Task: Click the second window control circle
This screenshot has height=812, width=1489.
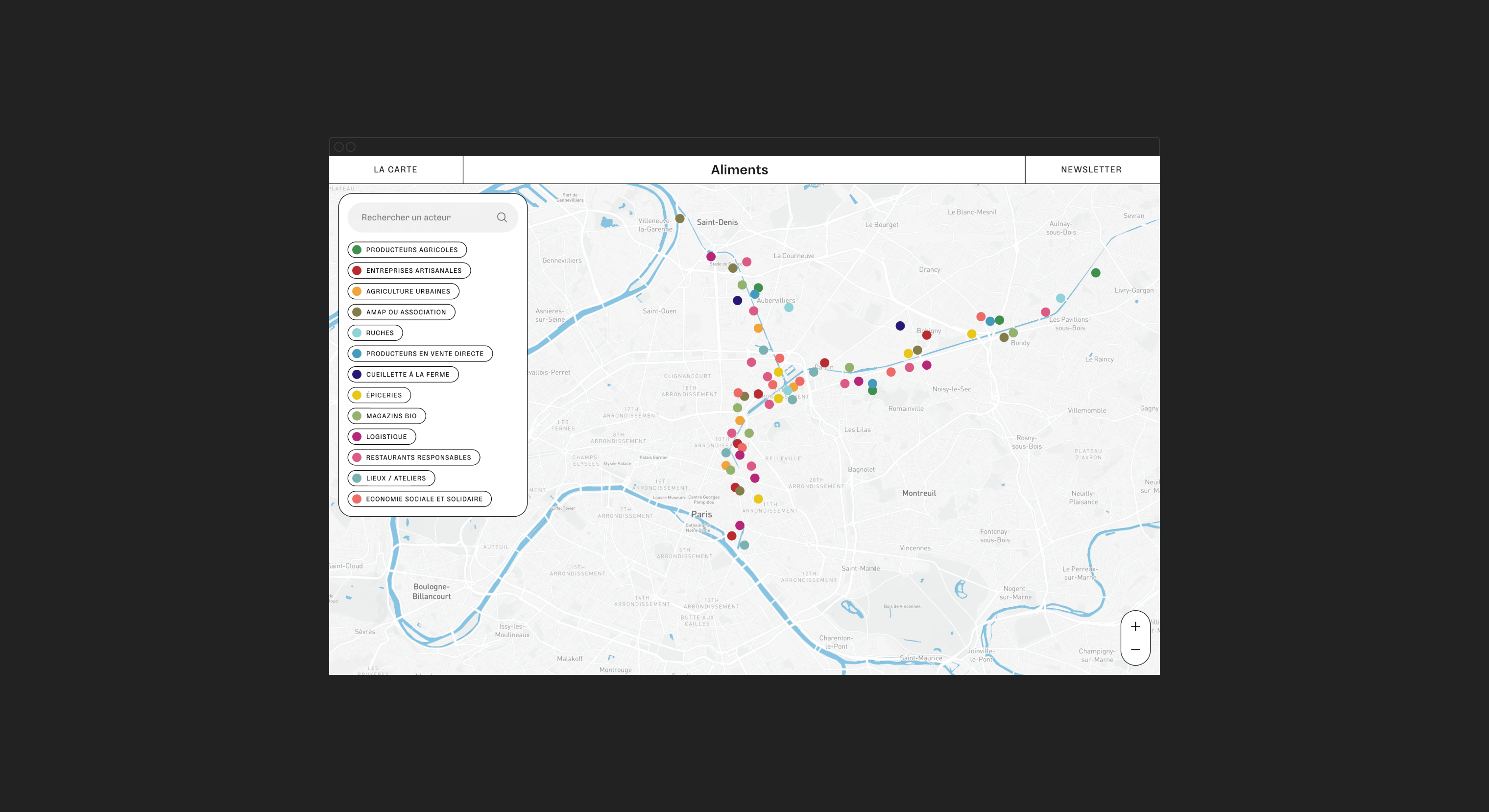Action: [351, 147]
